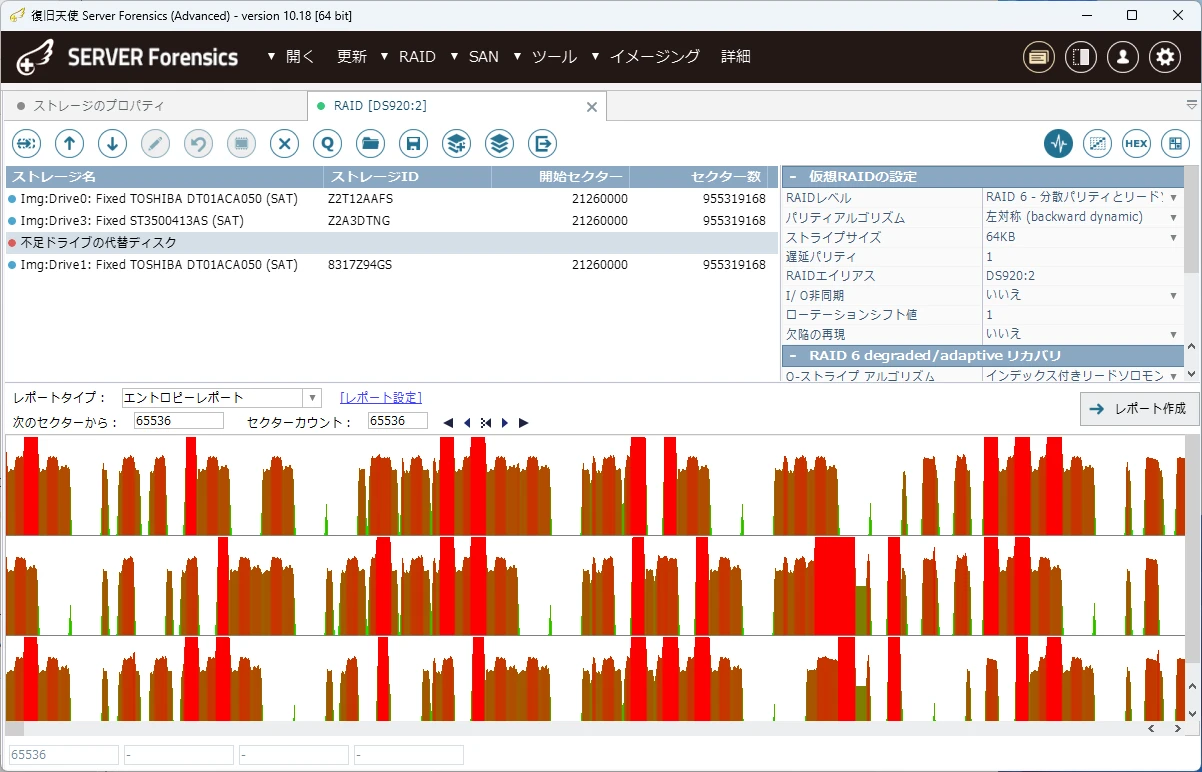The image size is (1202, 772).
Task: Open the checkered map view icon
Action: pyautogui.click(x=1098, y=144)
